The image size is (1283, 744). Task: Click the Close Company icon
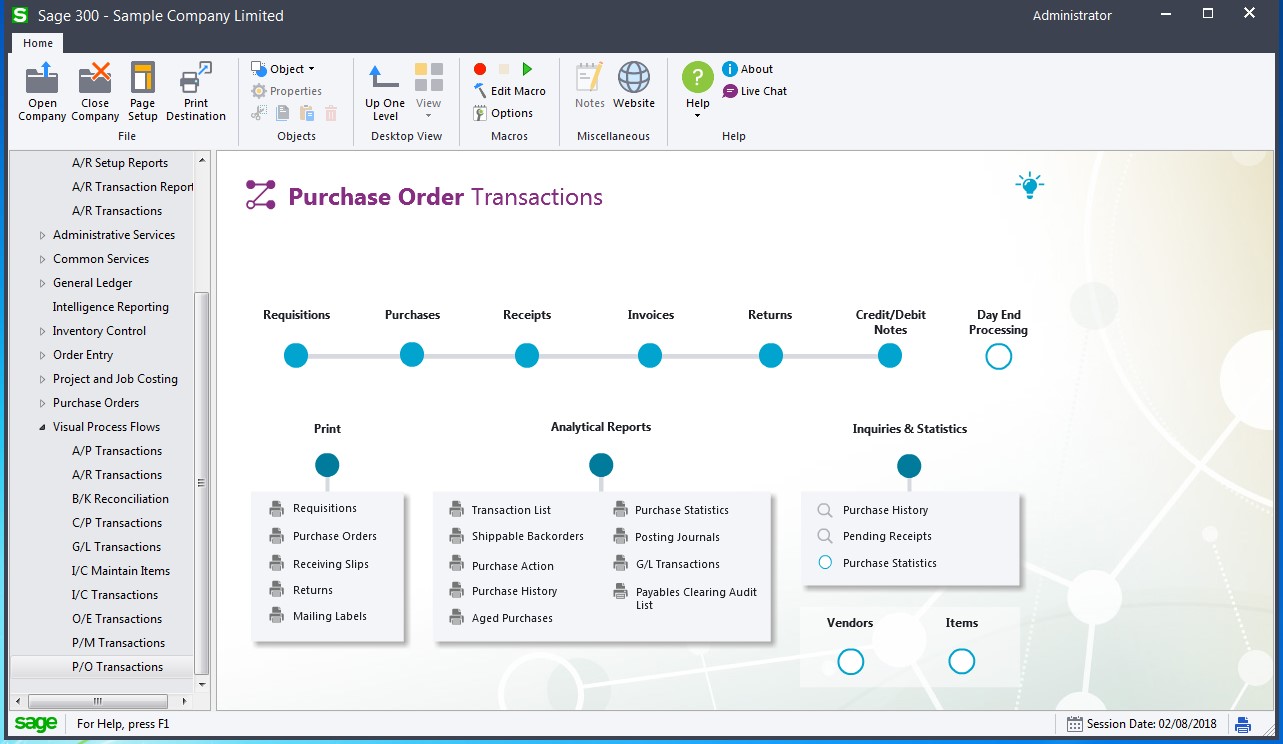(95, 80)
